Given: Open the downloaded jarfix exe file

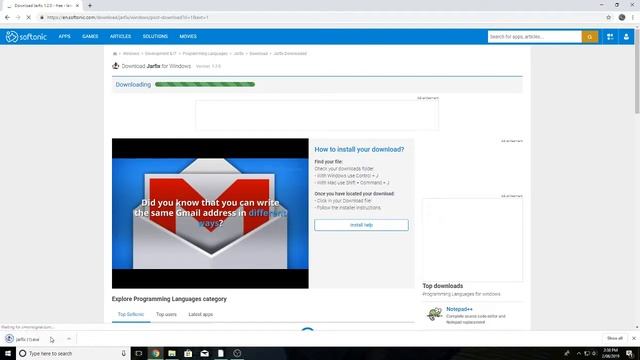Looking at the screenshot, I should coord(28,339).
